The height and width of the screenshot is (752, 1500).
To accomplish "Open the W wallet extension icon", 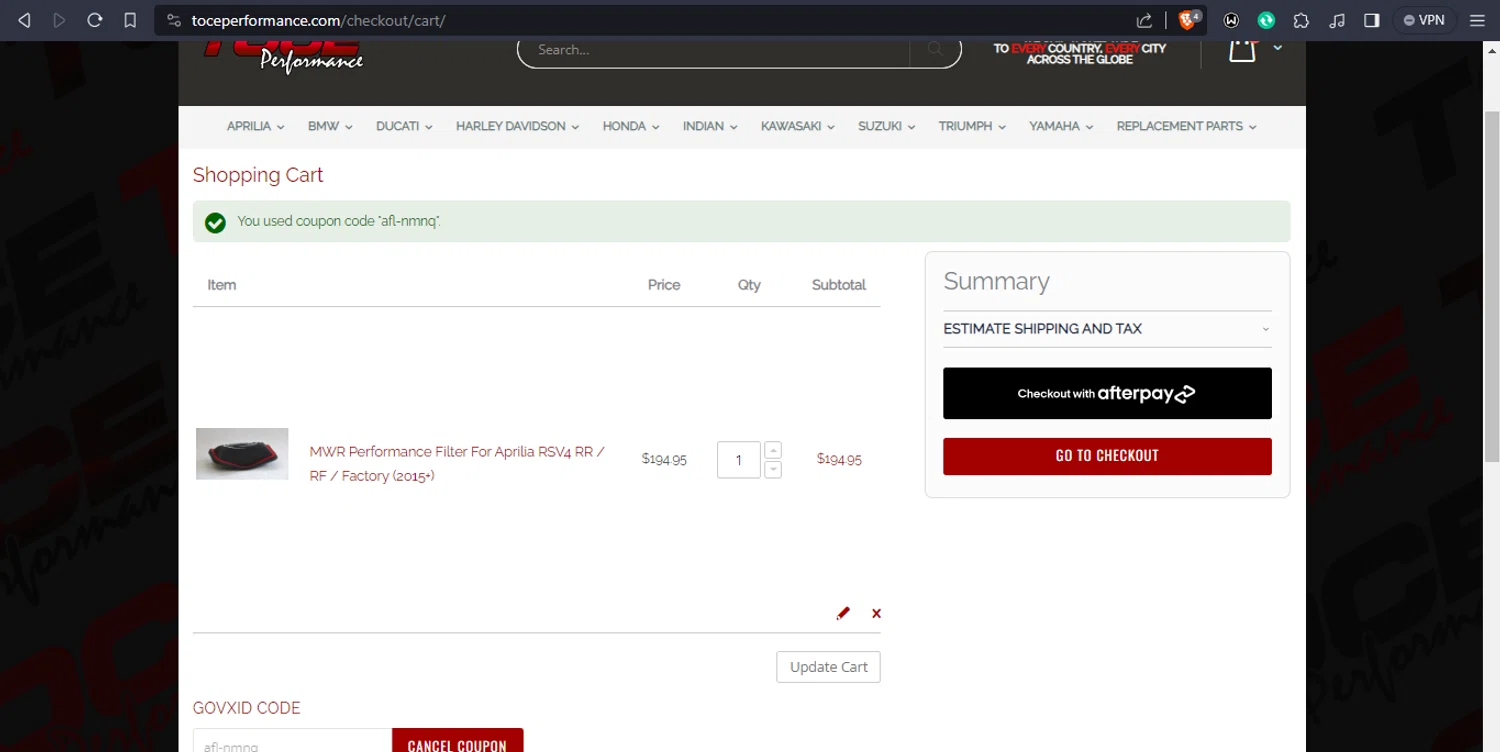I will tap(1232, 20).
